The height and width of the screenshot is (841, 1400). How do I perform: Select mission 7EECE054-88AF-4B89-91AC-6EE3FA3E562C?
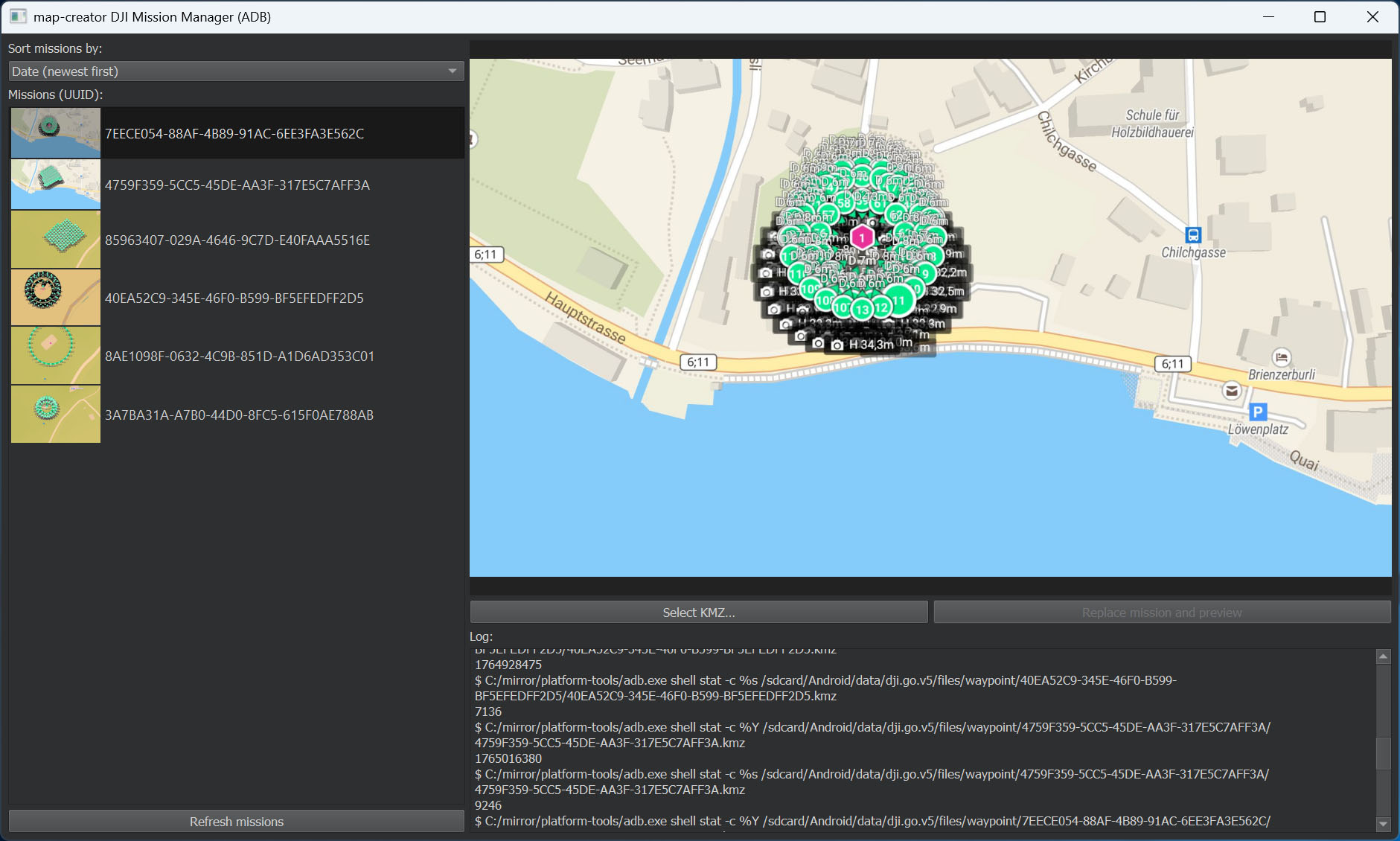pyautogui.click(x=234, y=134)
